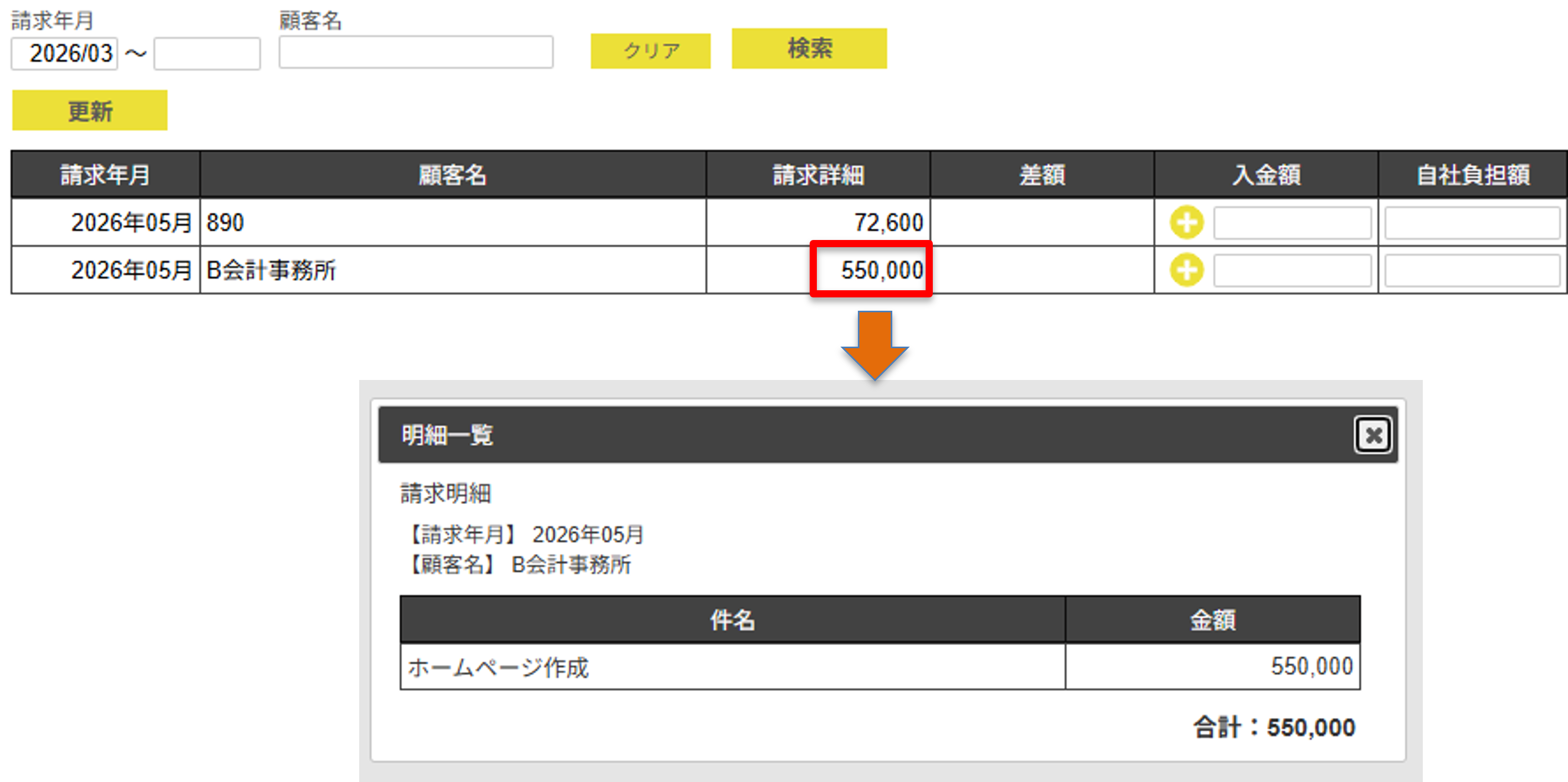Select the 2026年05月 cell in the 890 row
Viewport: 1568px width, 782px height.
point(105,222)
